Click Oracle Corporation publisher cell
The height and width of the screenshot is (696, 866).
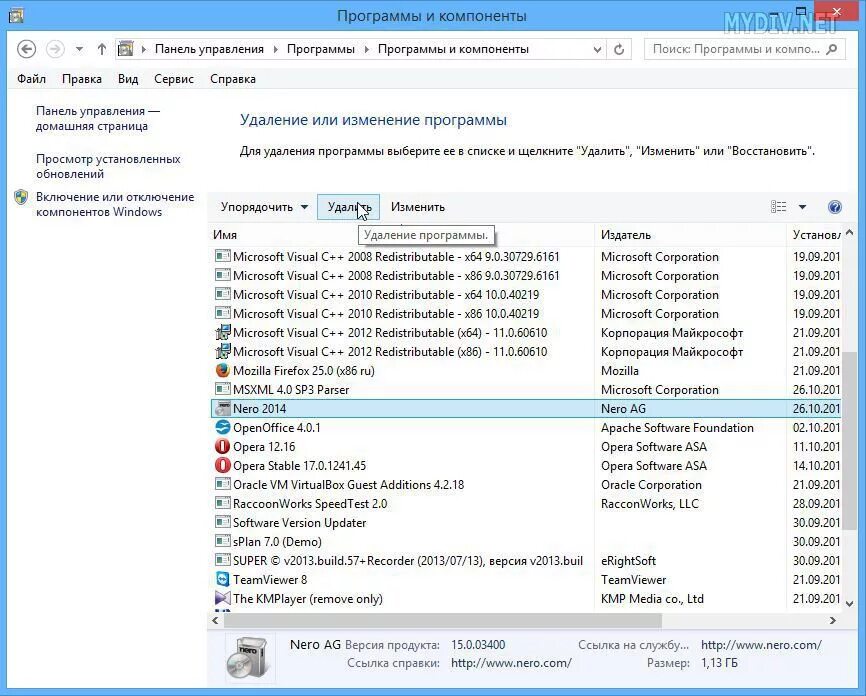click(x=651, y=484)
